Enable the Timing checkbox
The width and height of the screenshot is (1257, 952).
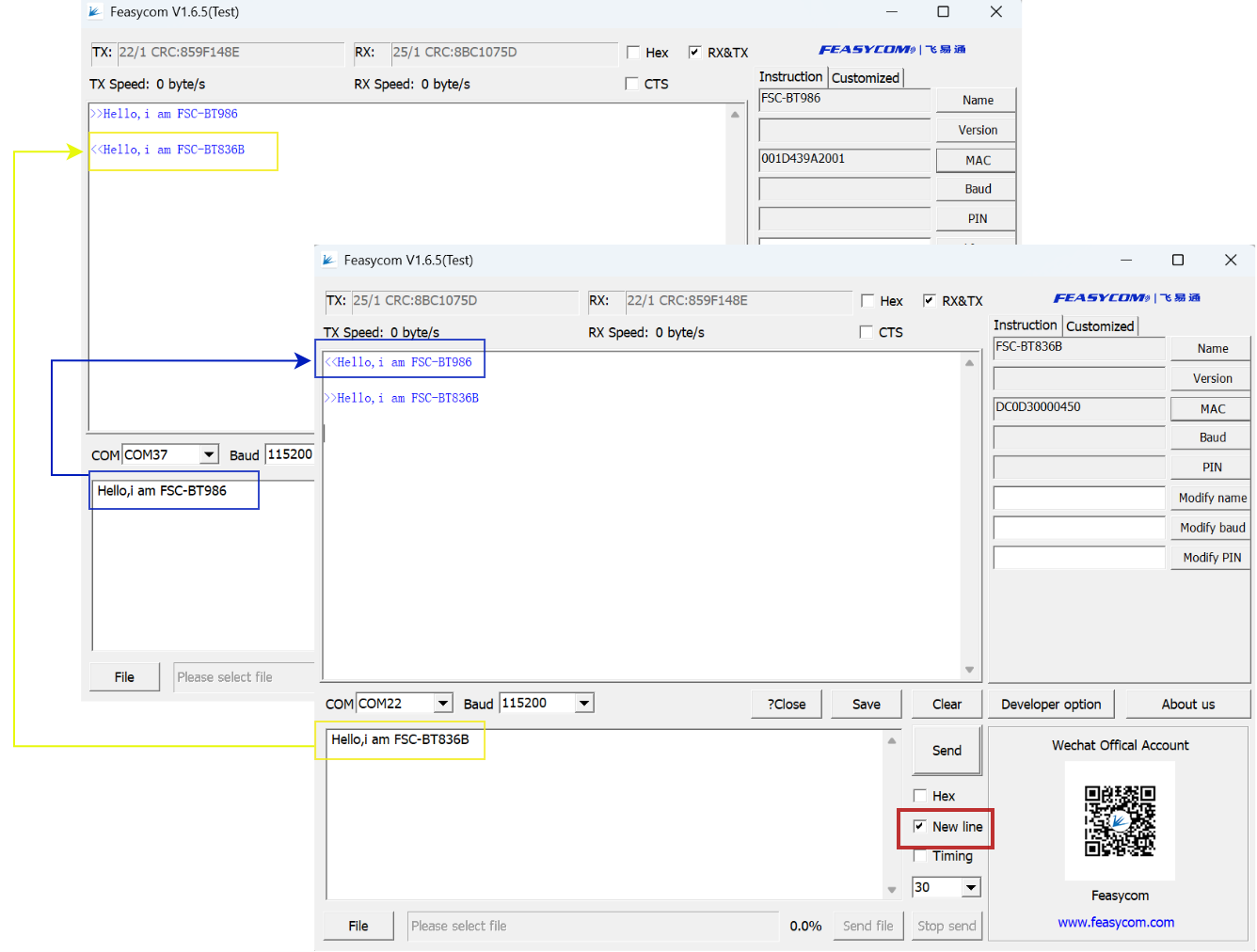pyautogui.click(x=918, y=856)
